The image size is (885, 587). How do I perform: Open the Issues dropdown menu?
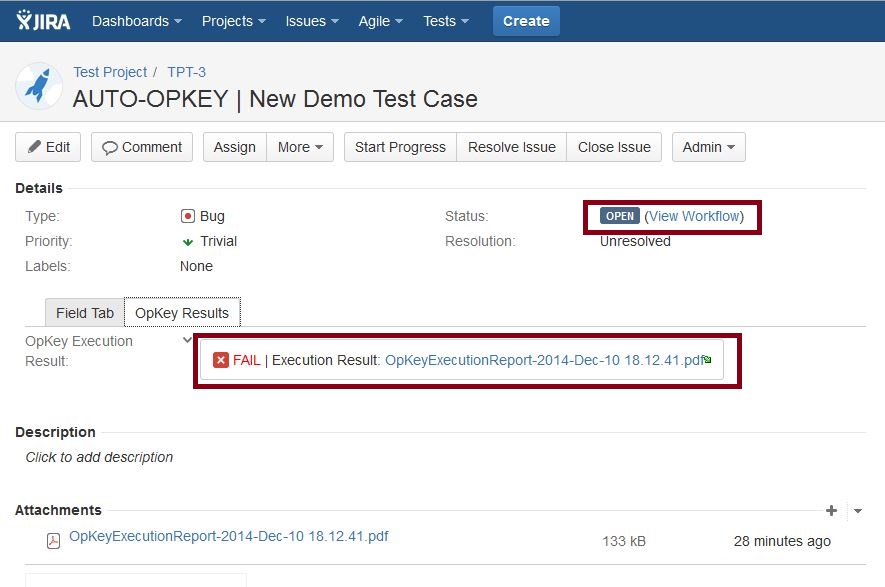(x=312, y=21)
